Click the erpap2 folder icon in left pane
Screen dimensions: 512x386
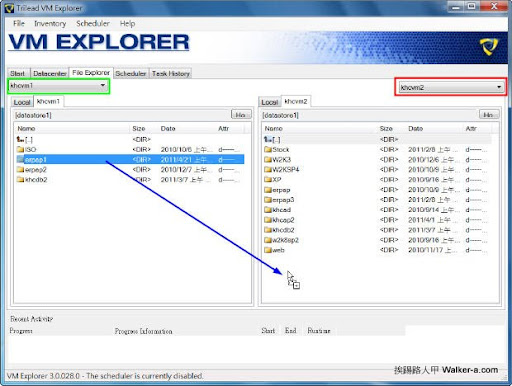point(21,170)
